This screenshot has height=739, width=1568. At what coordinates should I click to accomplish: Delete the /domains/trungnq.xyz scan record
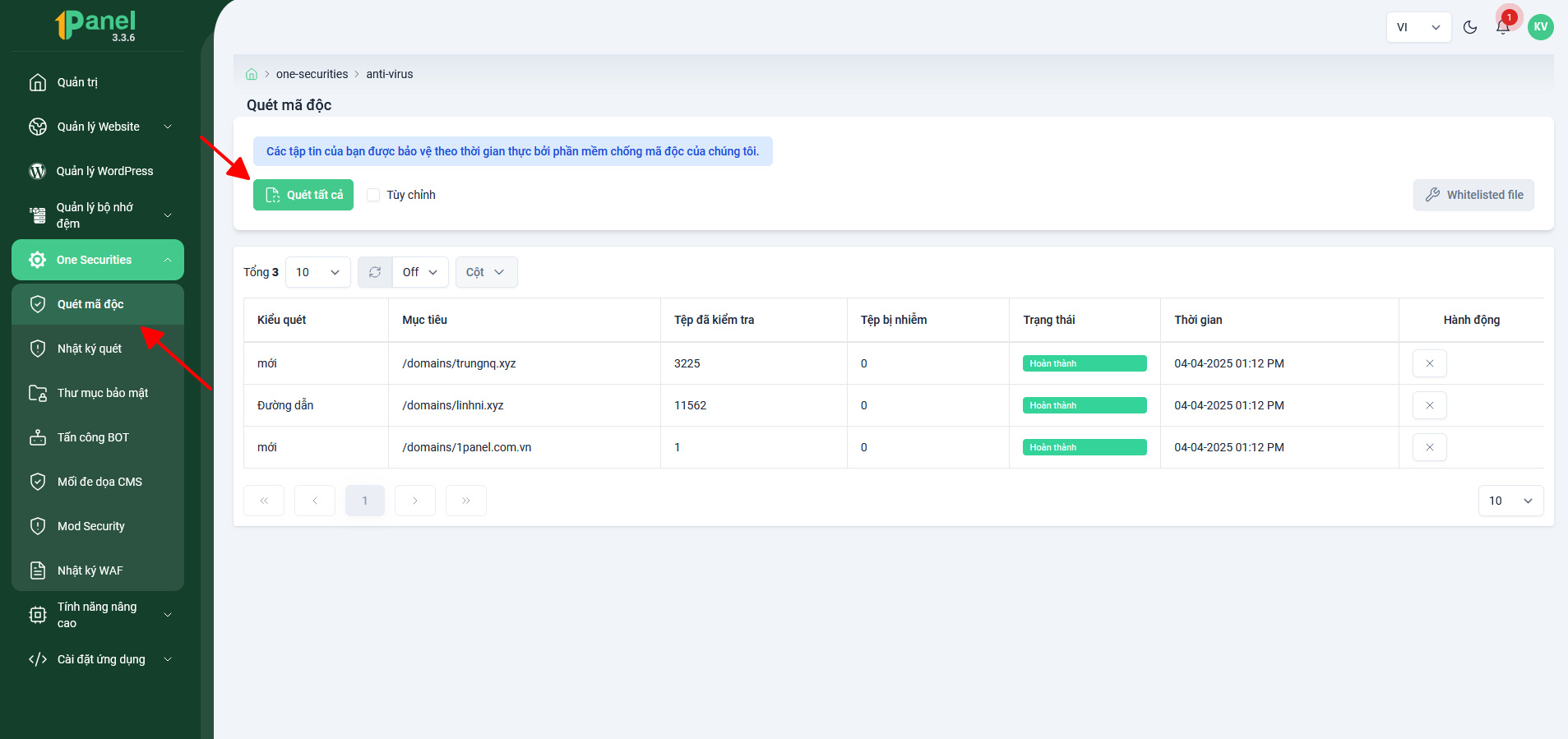pos(1430,363)
